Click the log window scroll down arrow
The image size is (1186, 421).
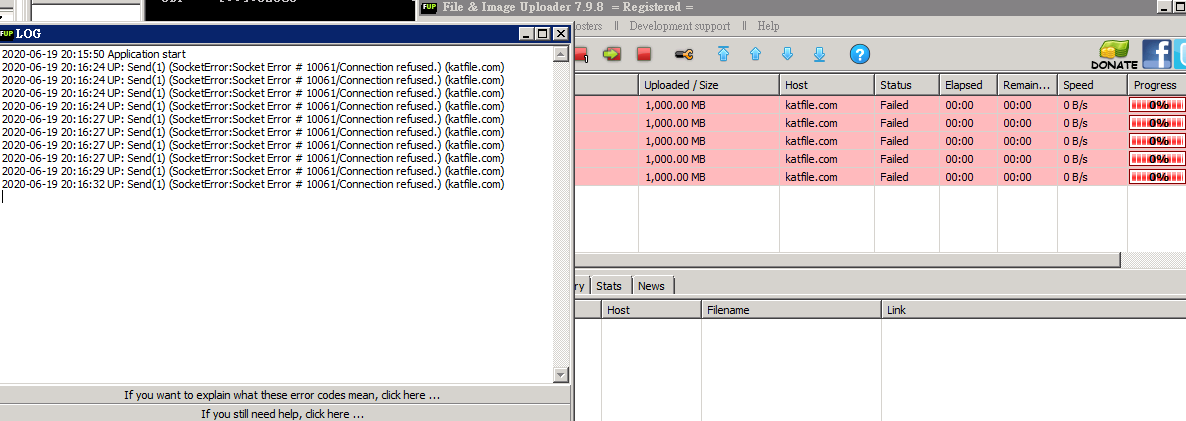(x=561, y=375)
